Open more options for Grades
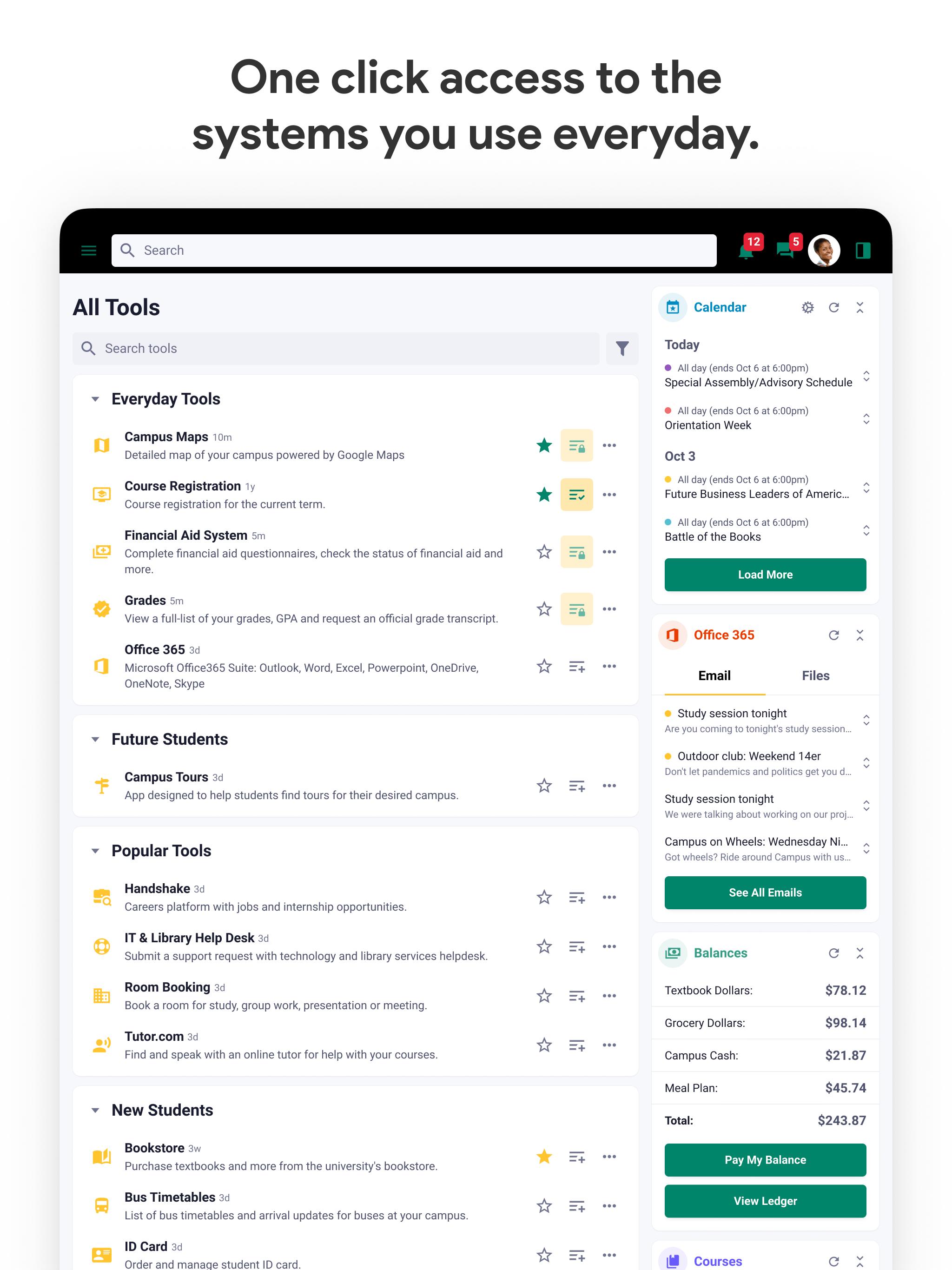Screen dimensions: 952x1270 pyautogui.click(x=609, y=609)
